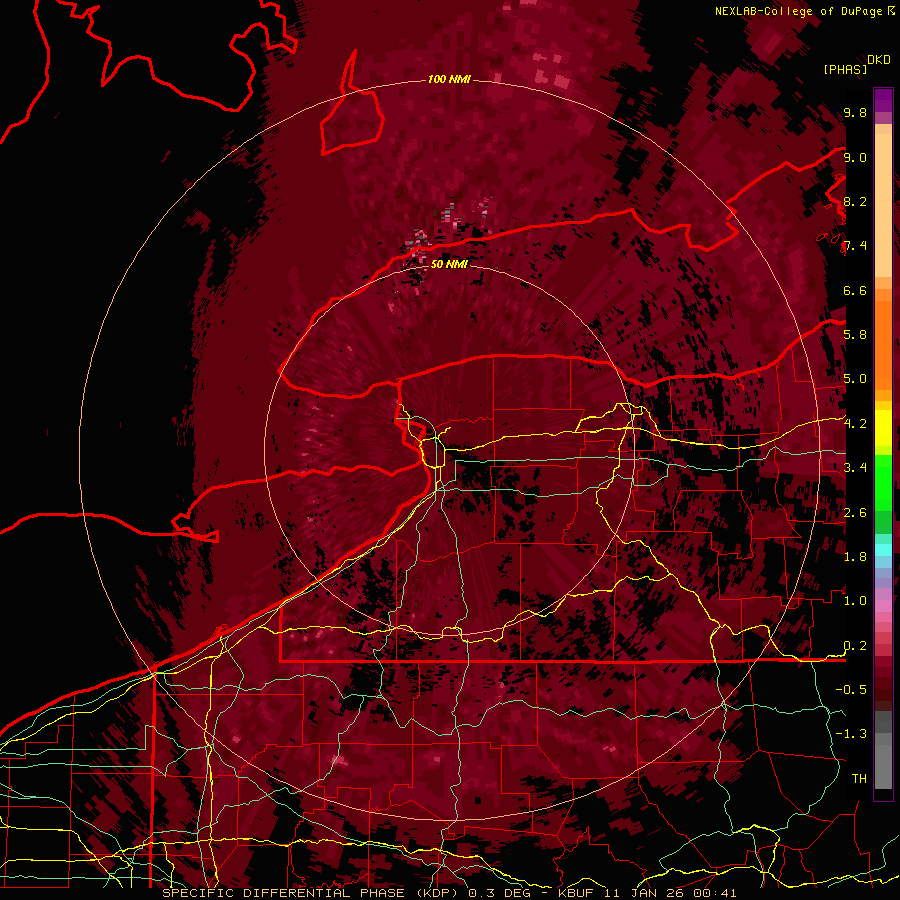Click the 5.0 value on color scale

tap(855, 379)
